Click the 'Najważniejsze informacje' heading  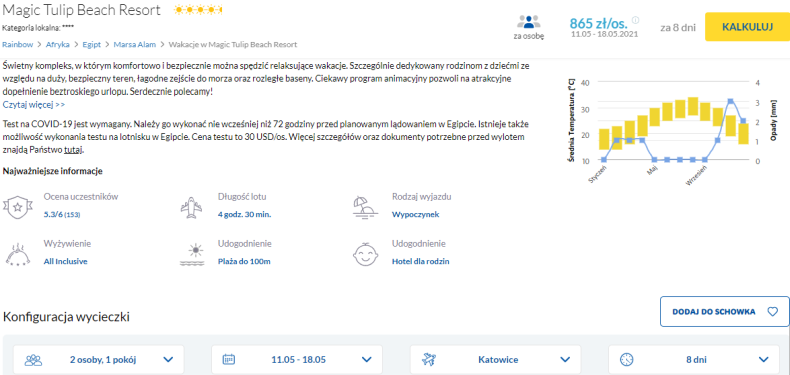pyautogui.click(x=53, y=171)
